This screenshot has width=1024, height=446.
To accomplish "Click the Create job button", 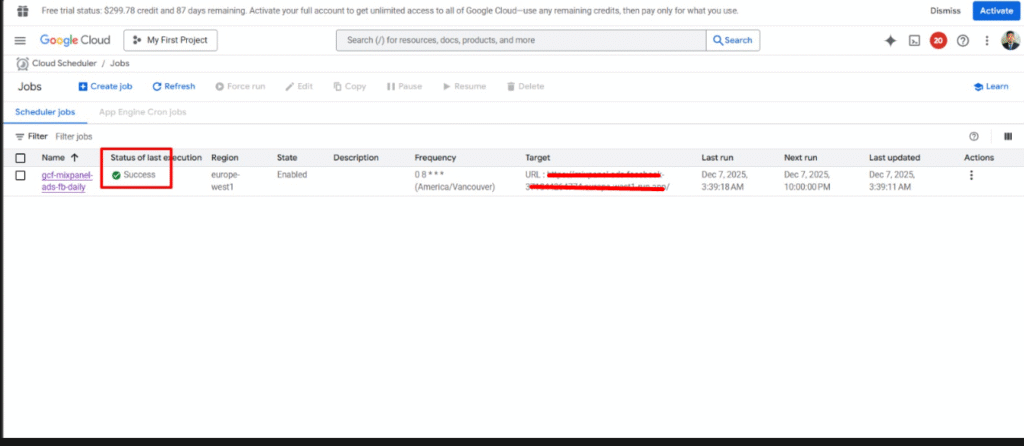I will coord(105,87).
